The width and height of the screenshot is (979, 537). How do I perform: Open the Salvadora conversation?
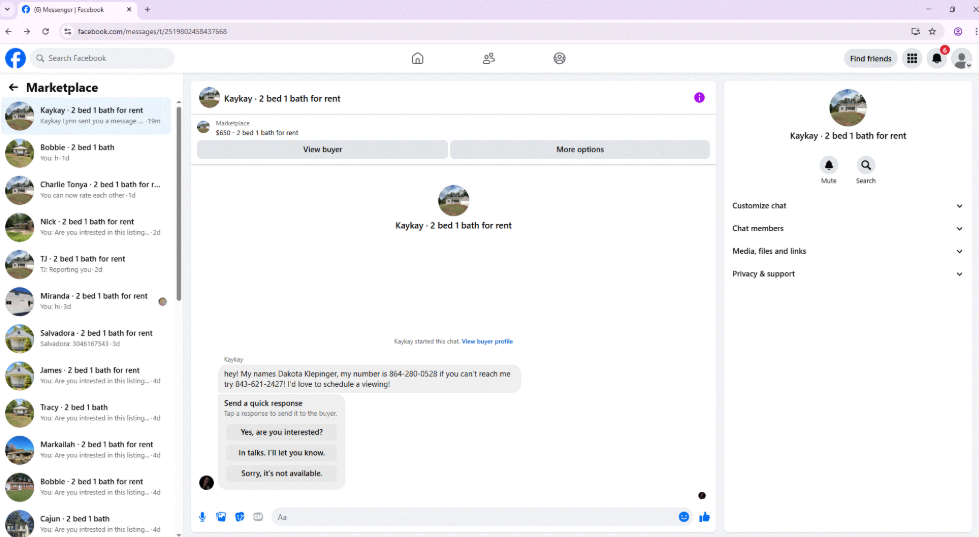click(x=86, y=338)
